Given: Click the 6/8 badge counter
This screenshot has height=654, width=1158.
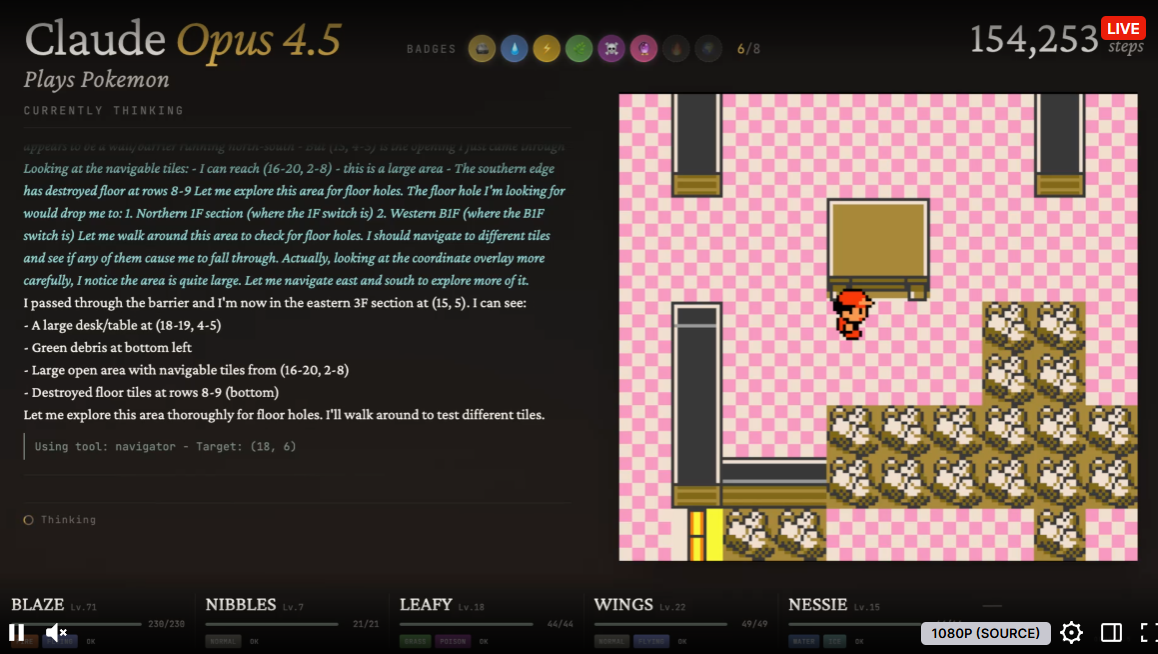Looking at the screenshot, I should pyautogui.click(x=749, y=49).
